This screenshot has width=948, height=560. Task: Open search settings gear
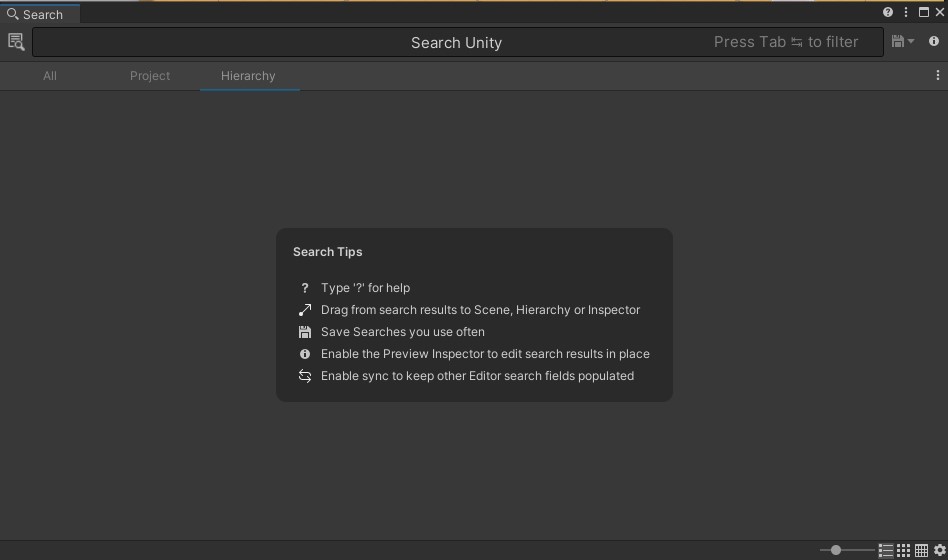[x=940, y=550]
